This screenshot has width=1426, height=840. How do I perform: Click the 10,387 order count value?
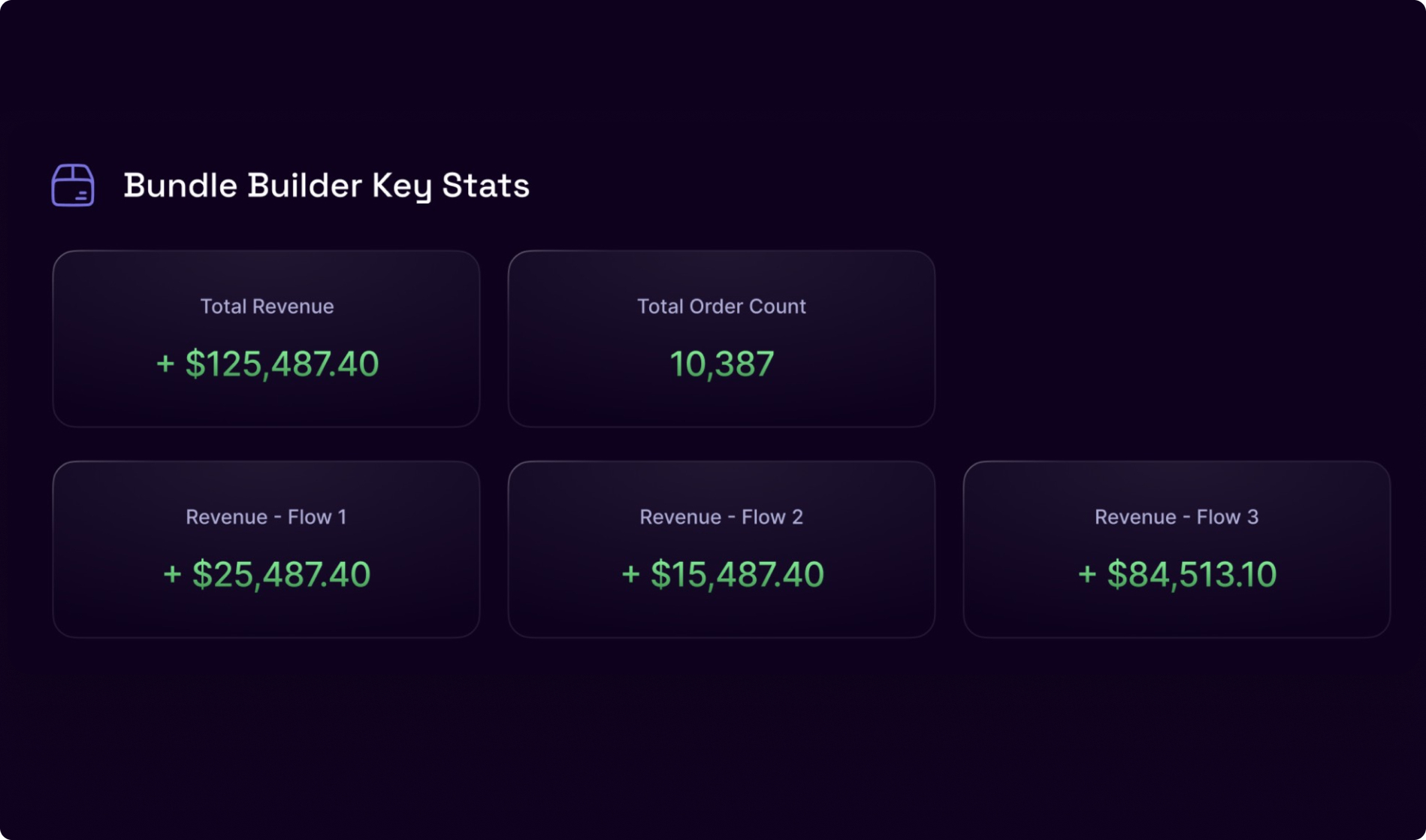(x=721, y=364)
